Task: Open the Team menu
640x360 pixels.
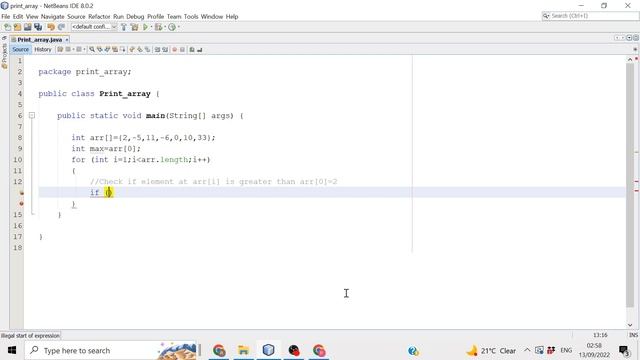Action: (x=174, y=17)
